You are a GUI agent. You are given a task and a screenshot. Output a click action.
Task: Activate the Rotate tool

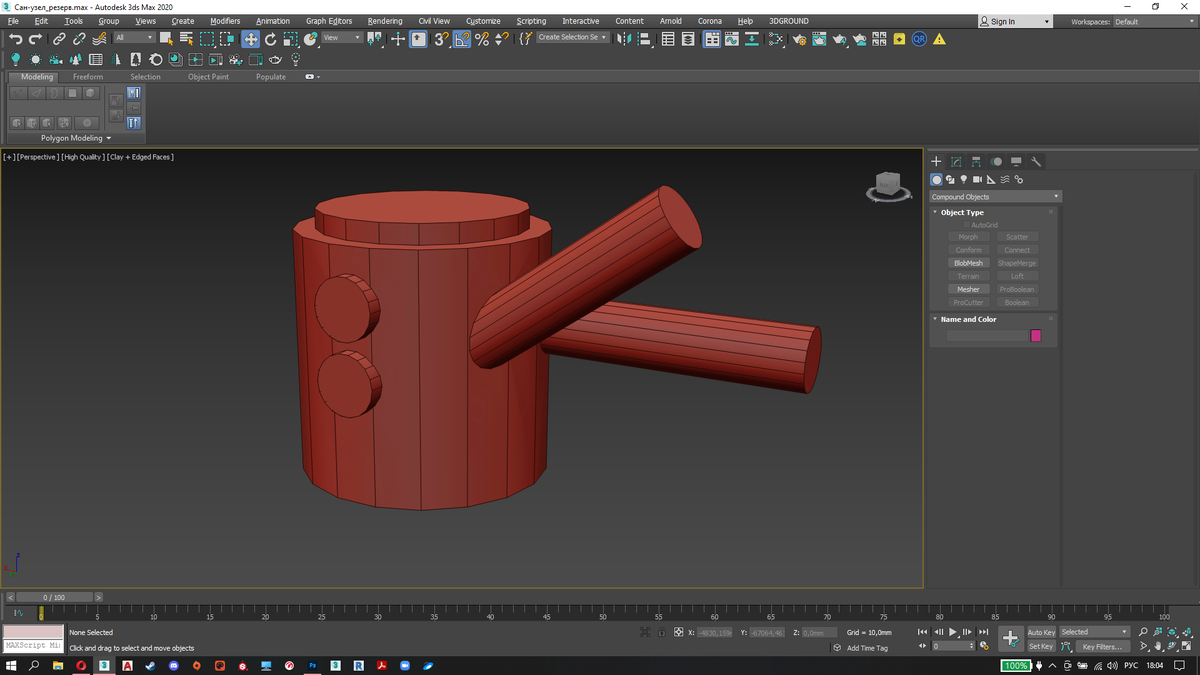click(270, 39)
